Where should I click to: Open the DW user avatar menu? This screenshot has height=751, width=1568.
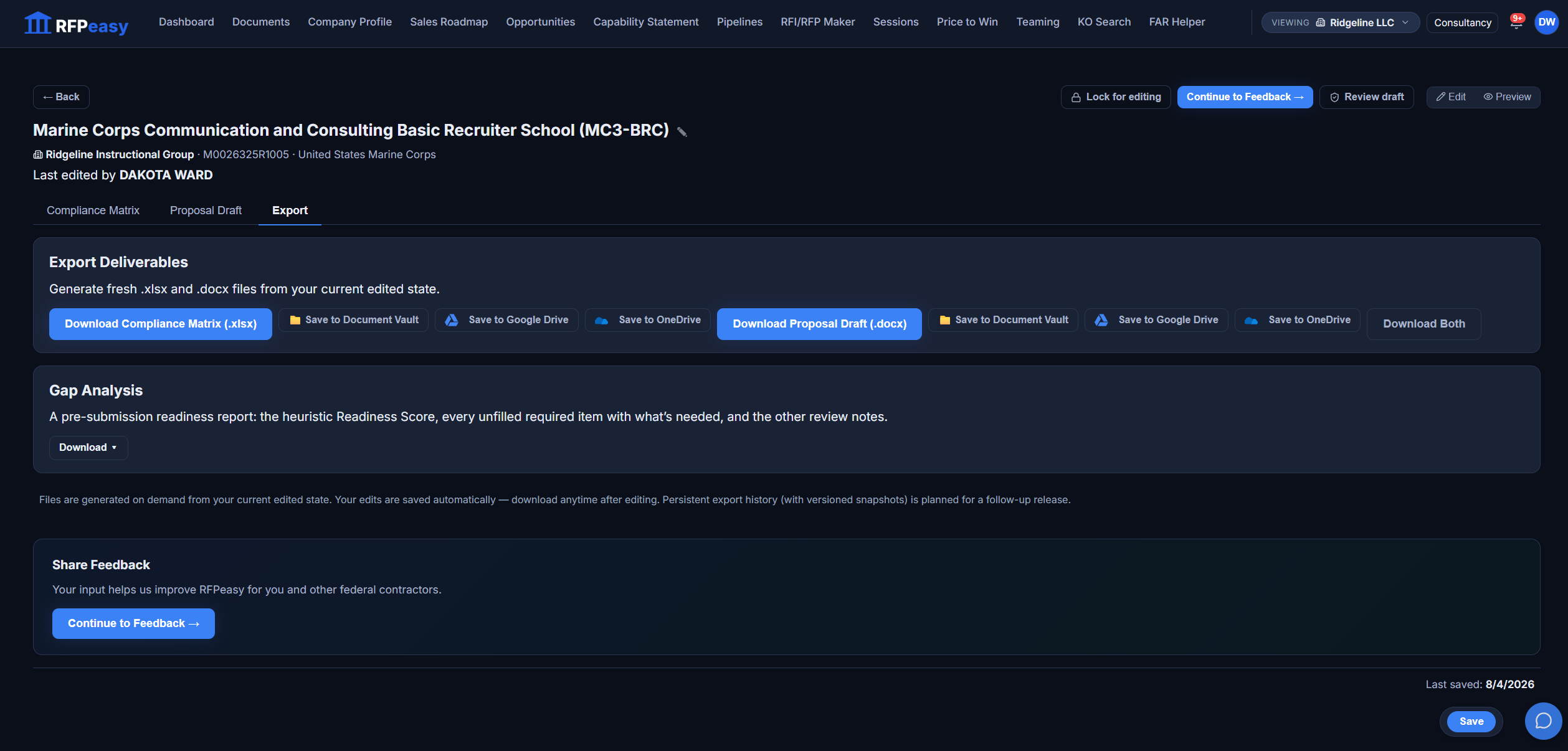pos(1546,22)
